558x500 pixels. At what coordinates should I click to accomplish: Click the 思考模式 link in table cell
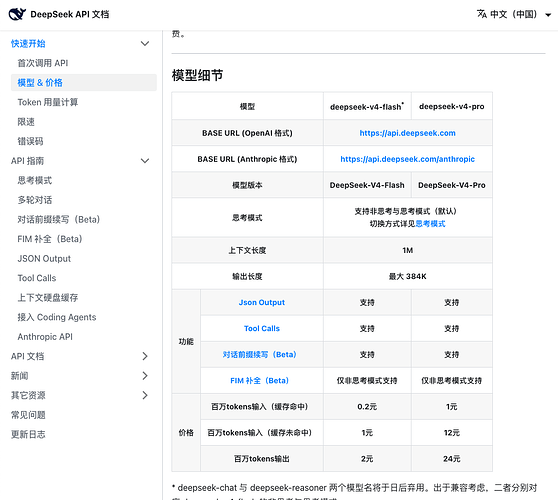430,224
